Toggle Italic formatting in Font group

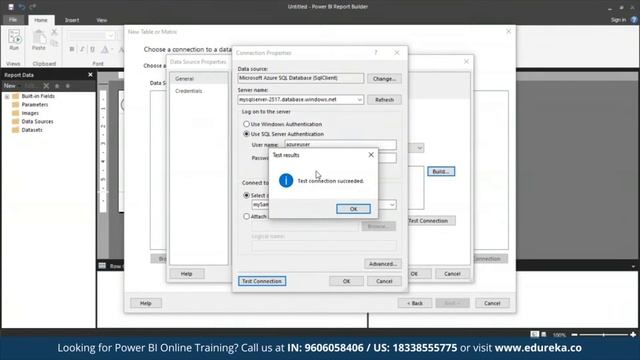coord(82,49)
